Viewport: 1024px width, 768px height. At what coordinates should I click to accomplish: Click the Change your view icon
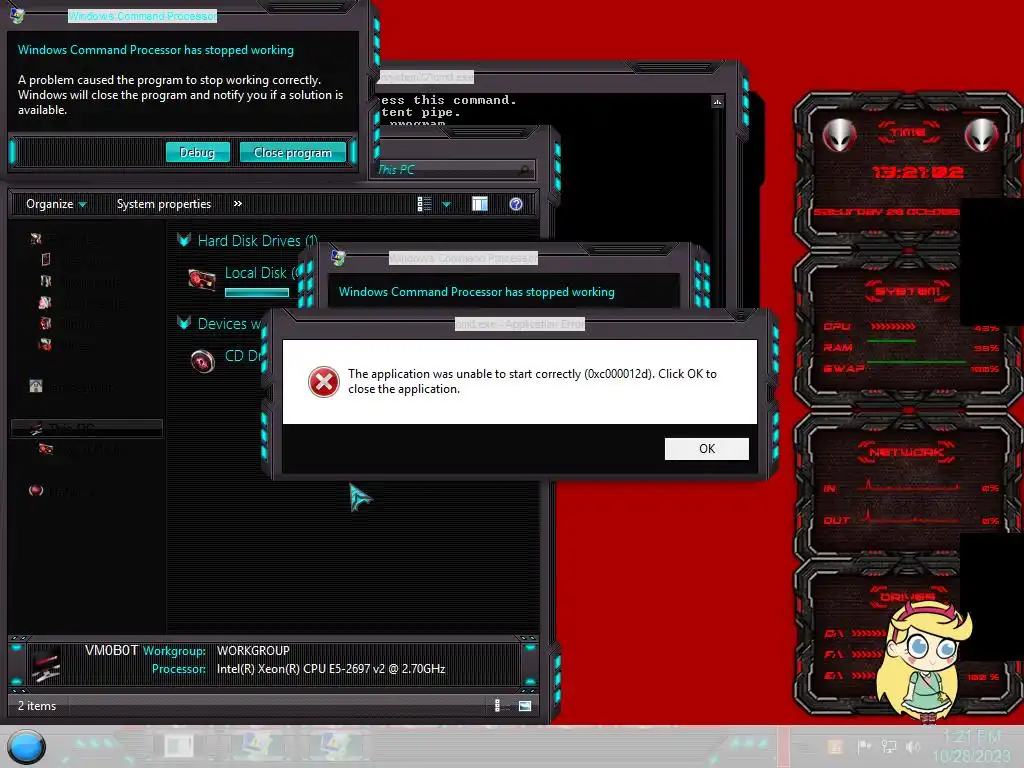(424, 204)
